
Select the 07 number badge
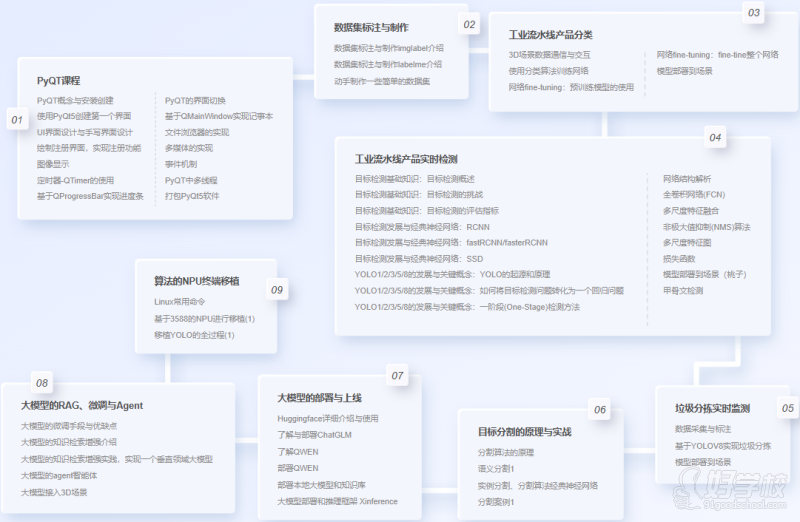click(397, 376)
